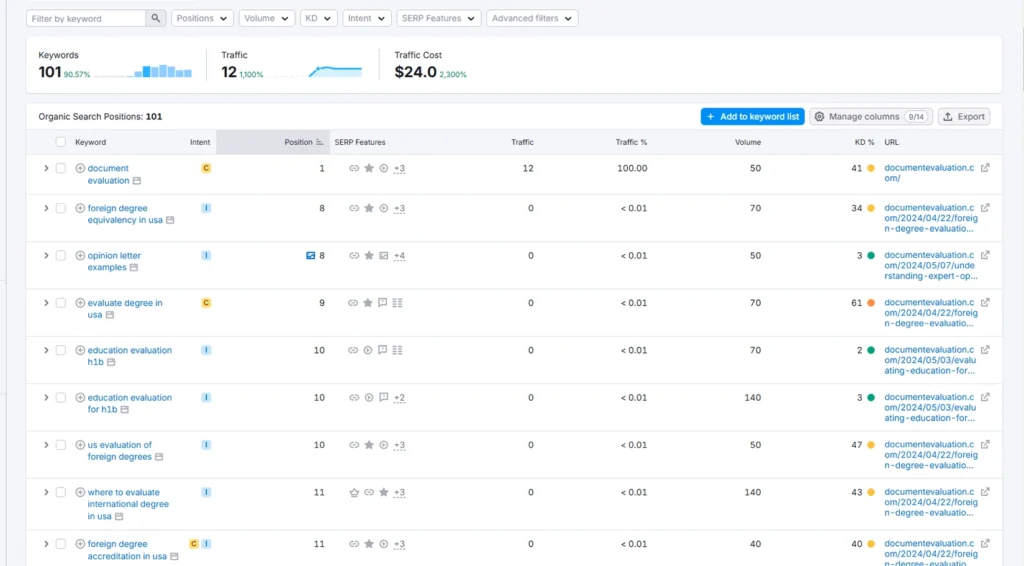View SERP snapshot icon next to foreign degree equivalency in usa
The image size is (1024, 566).
pyautogui.click(x=170, y=220)
